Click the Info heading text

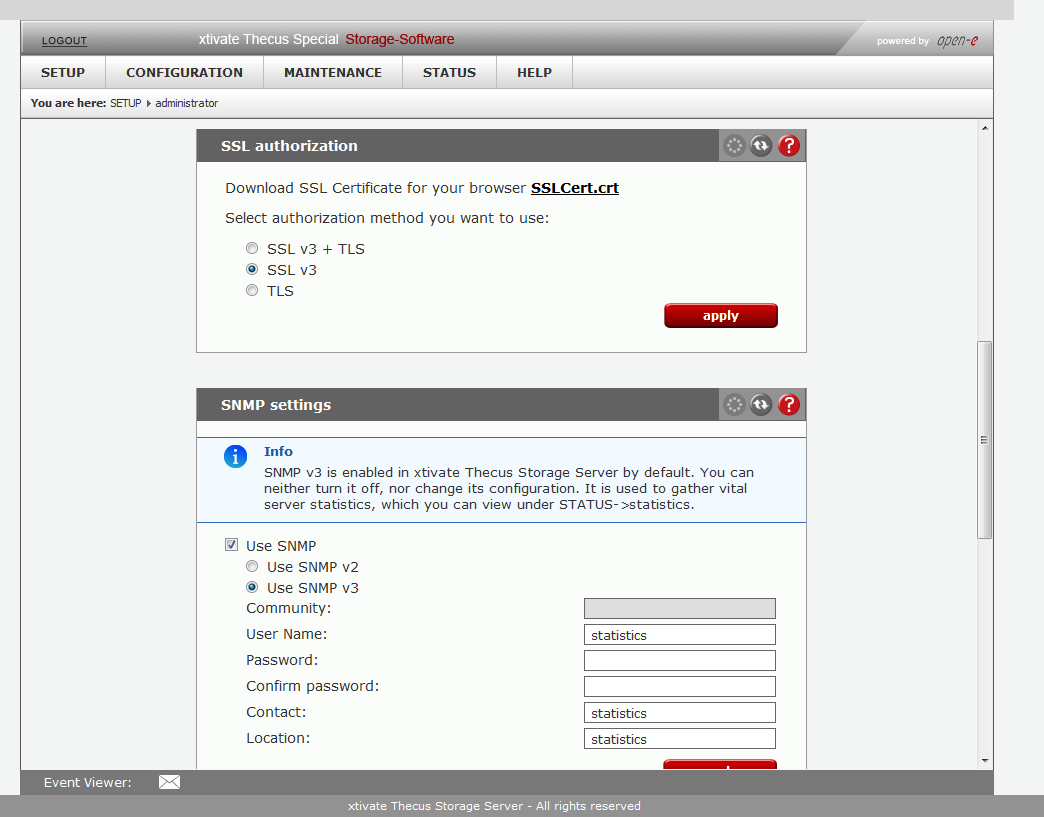pos(278,451)
